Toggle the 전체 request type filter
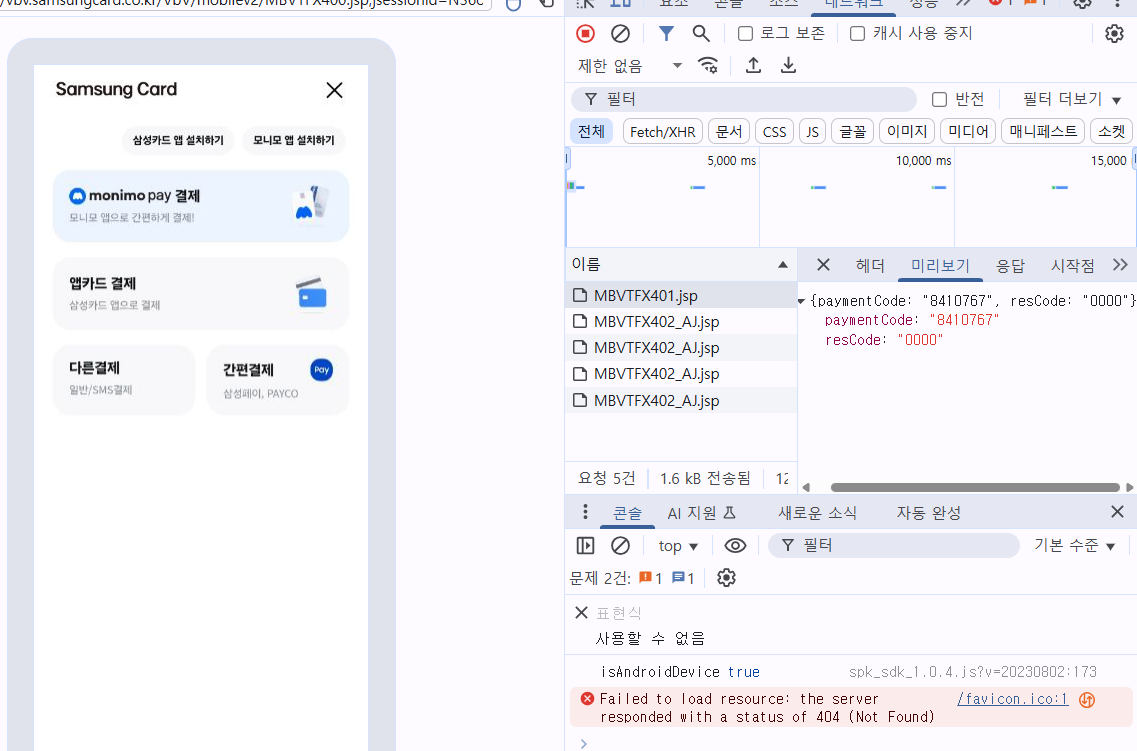This screenshot has width=1137, height=751. pyautogui.click(x=592, y=131)
